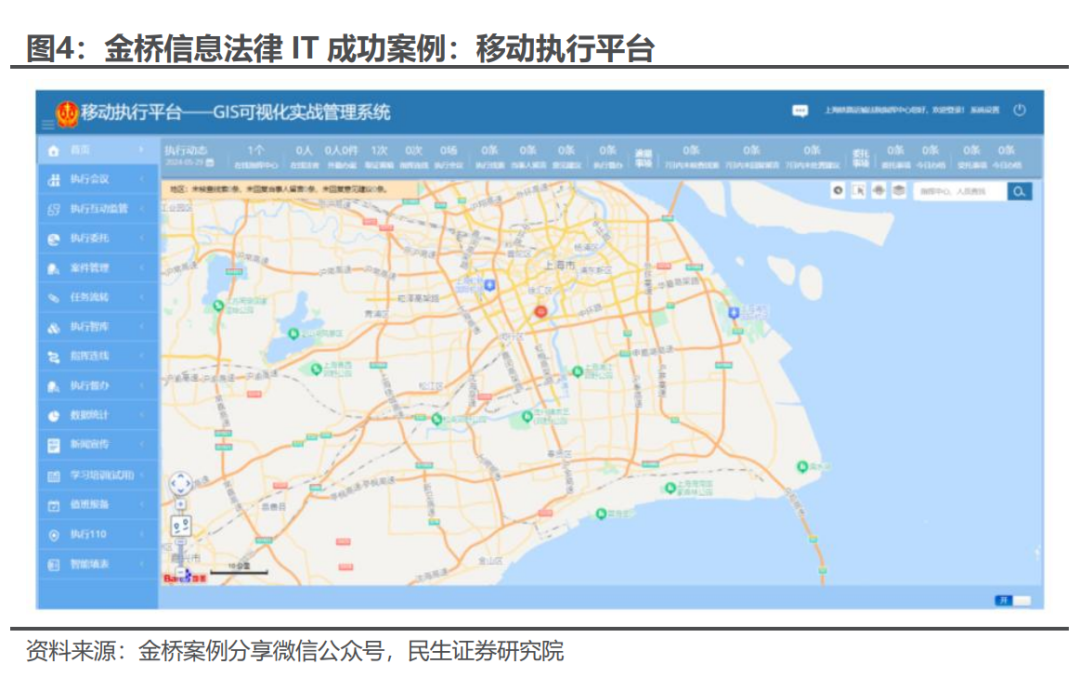Click the 1次 statistic value
The image size is (1080, 677).
379,150
